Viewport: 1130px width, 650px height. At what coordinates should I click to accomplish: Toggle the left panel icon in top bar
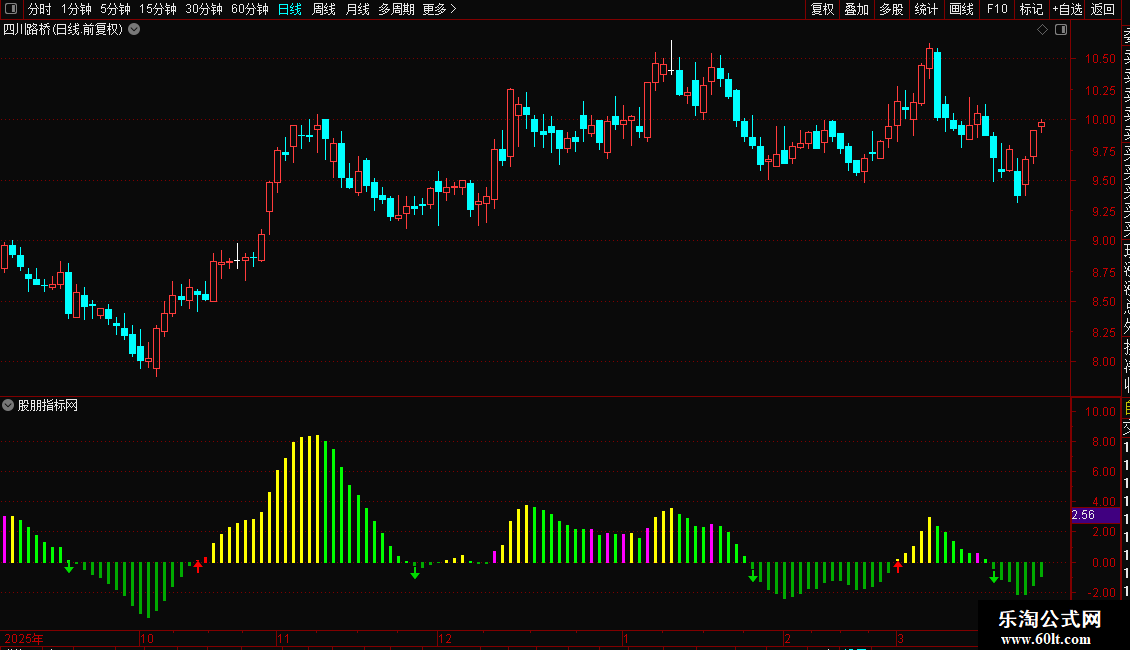11,9
